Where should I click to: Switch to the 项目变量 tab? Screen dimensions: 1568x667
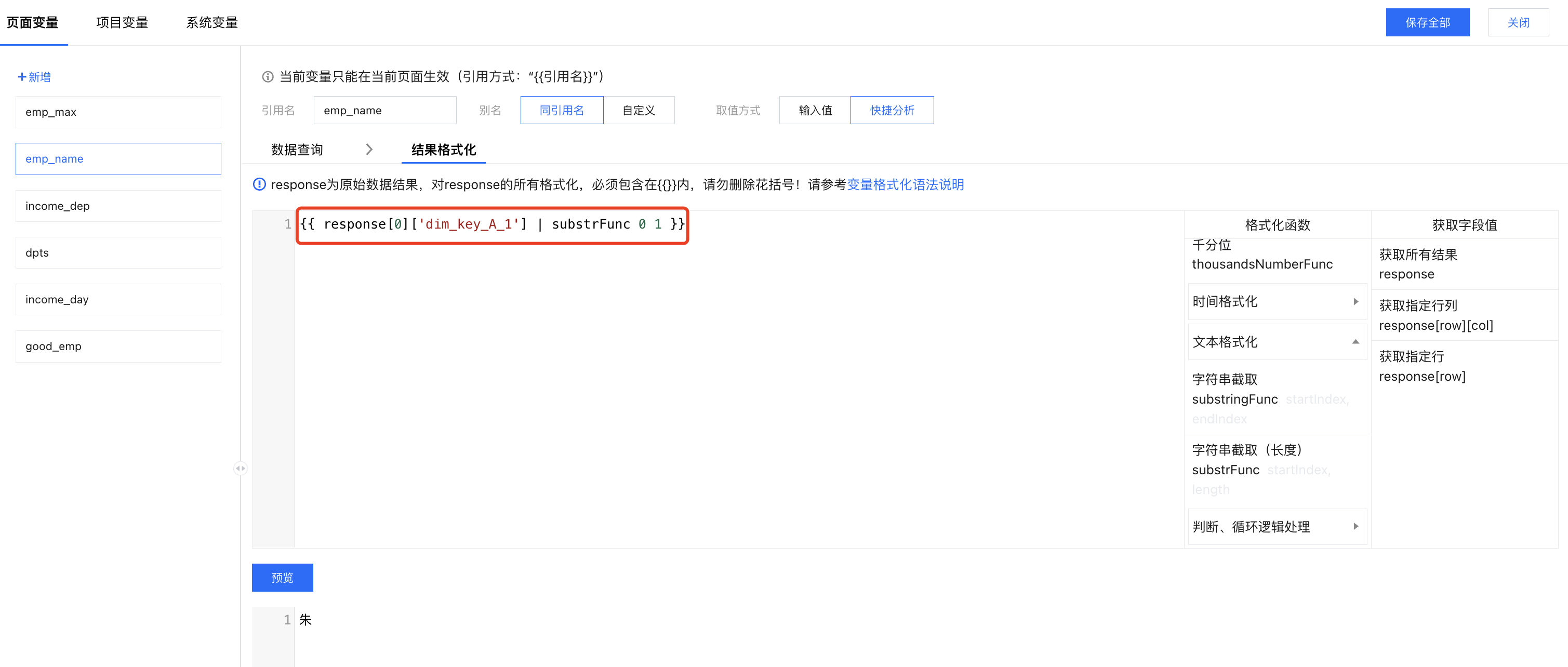(122, 22)
